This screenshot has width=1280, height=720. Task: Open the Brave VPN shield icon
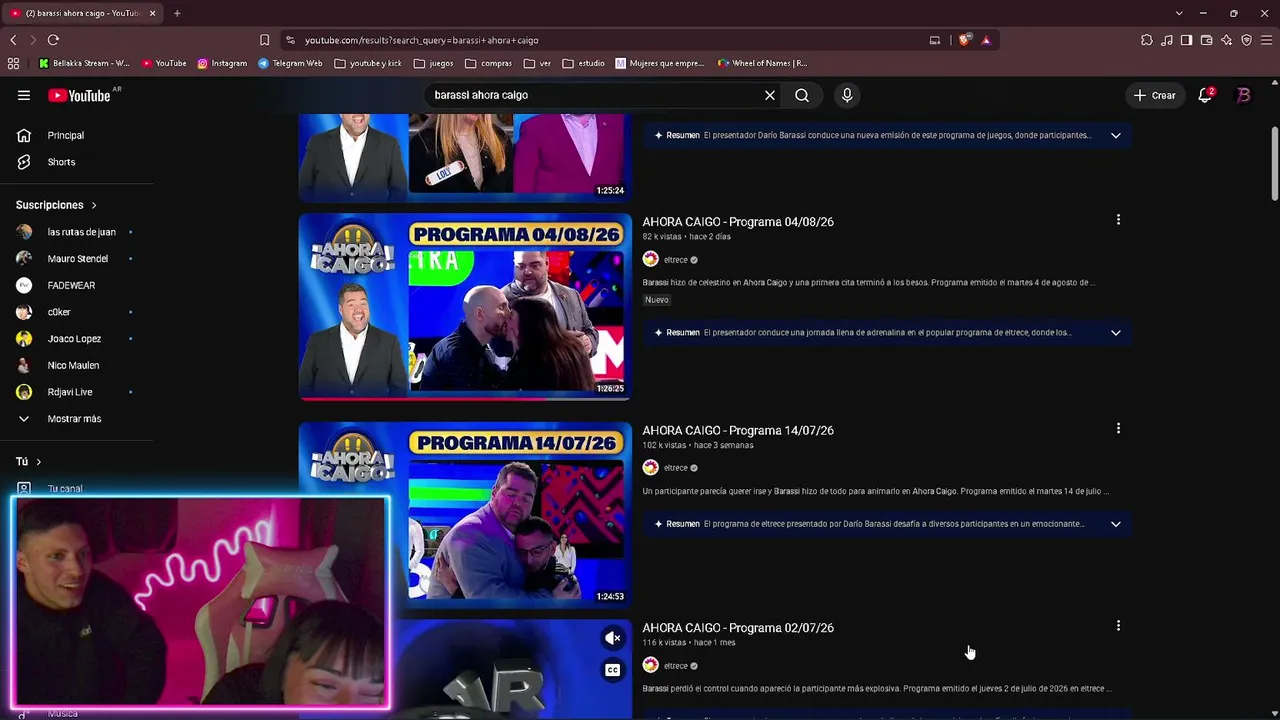pos(1246,40)
